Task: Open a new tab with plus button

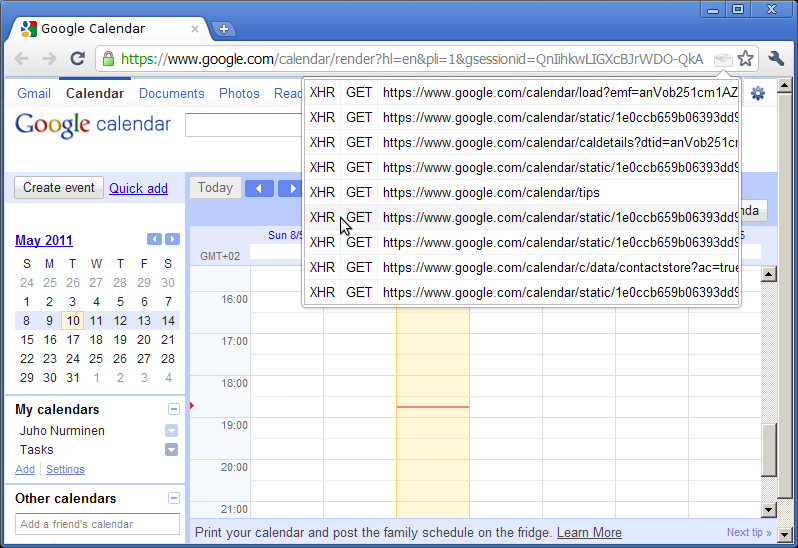Action: [x=223, y=29]
